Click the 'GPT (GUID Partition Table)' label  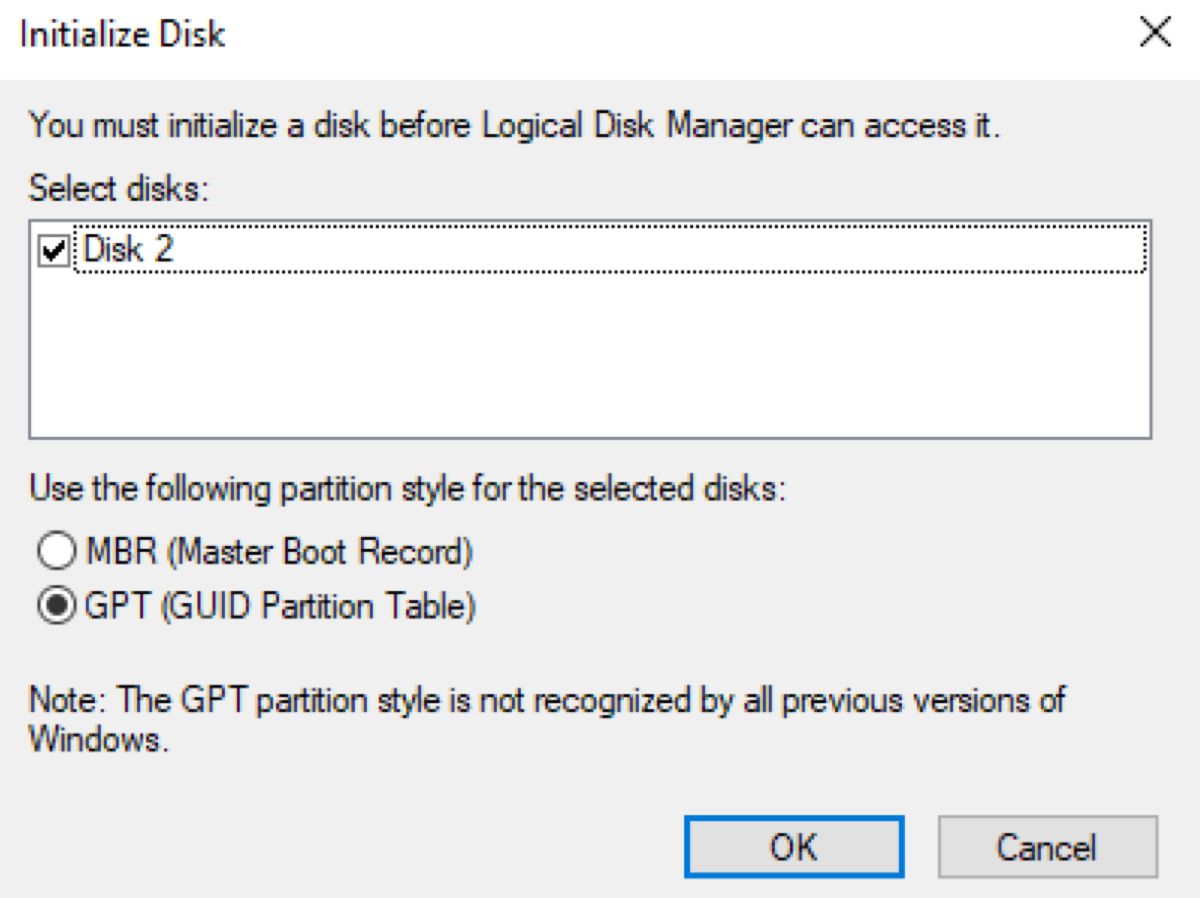(279, 606)
